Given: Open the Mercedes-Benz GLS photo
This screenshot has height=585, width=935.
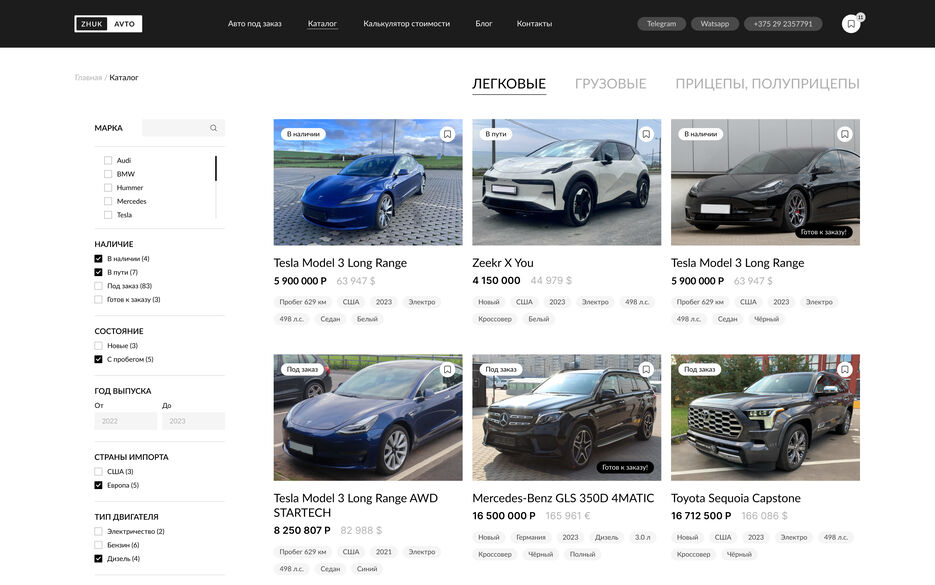Looking at the screenshot, I should pos(566,417).
